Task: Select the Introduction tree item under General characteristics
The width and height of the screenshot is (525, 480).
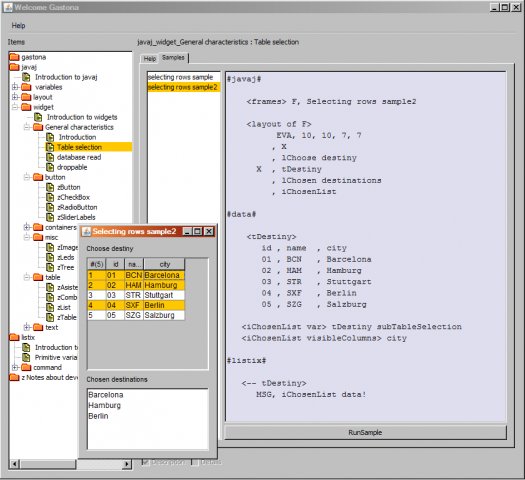Action: click(x=77, y=137)
